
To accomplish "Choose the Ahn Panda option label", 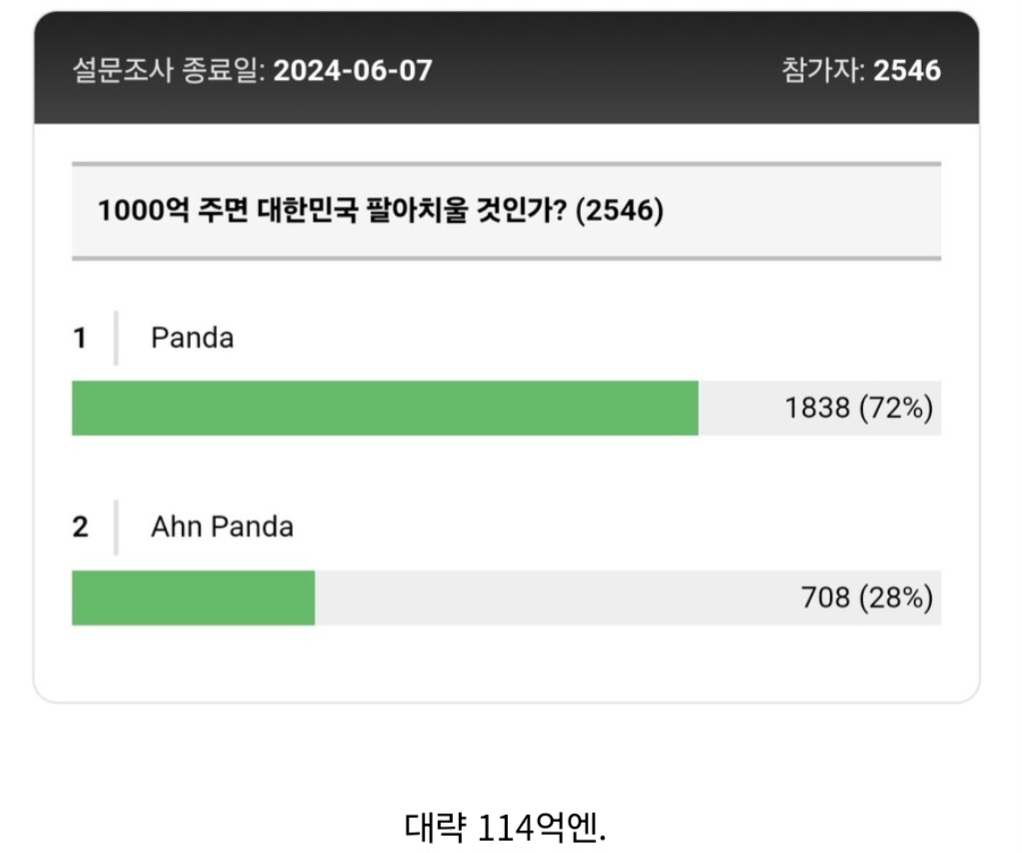I will 222,527.
